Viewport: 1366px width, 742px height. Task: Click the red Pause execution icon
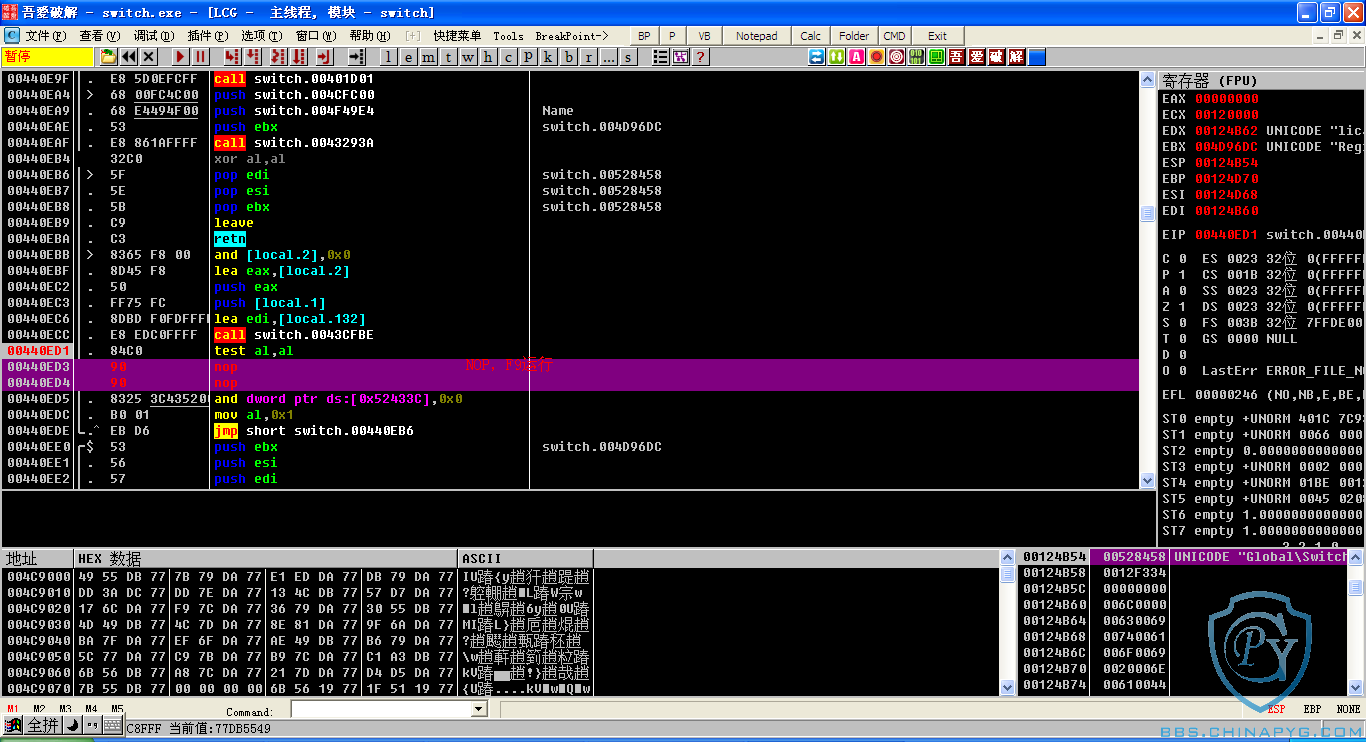click(201, 57)
